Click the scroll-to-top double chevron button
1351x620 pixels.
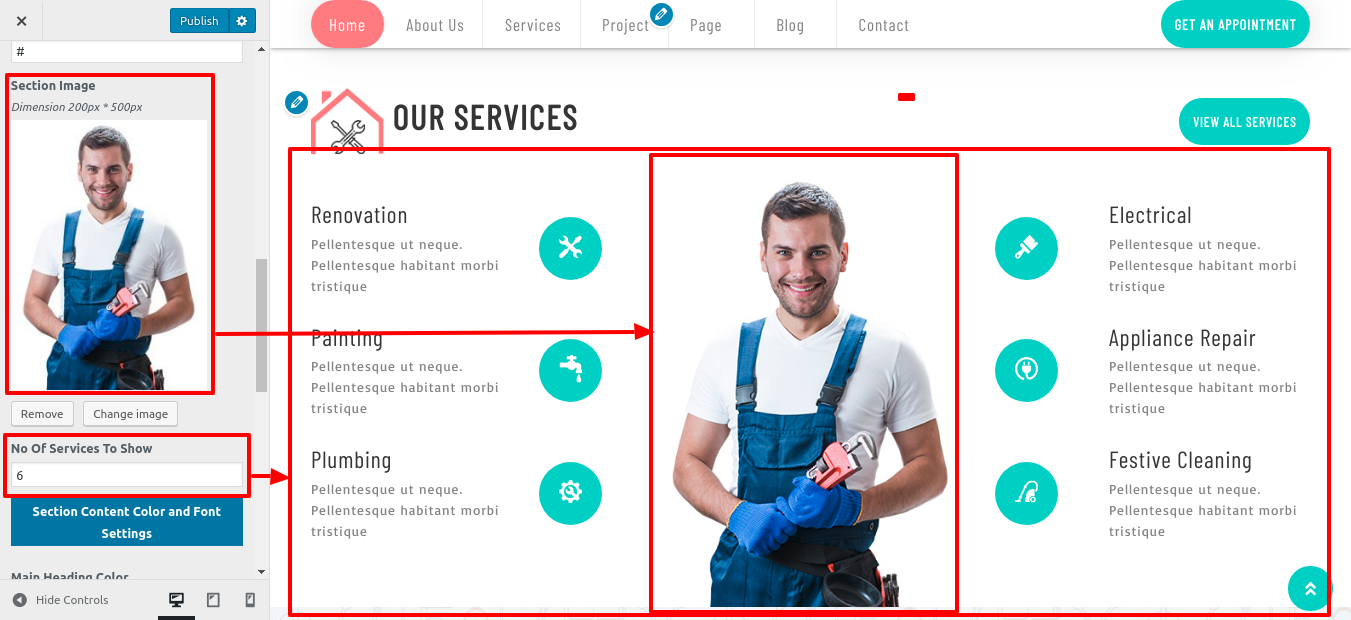click(x=1310, y=589)
